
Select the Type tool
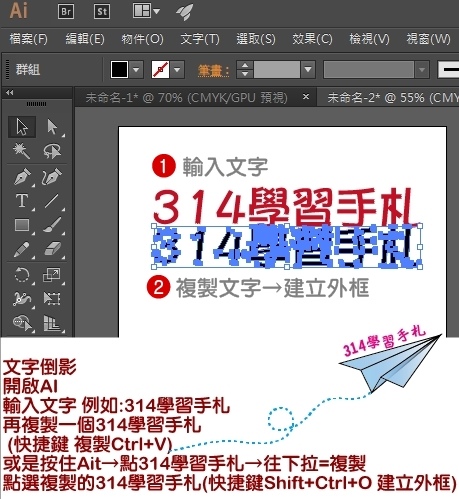(22, 201)
